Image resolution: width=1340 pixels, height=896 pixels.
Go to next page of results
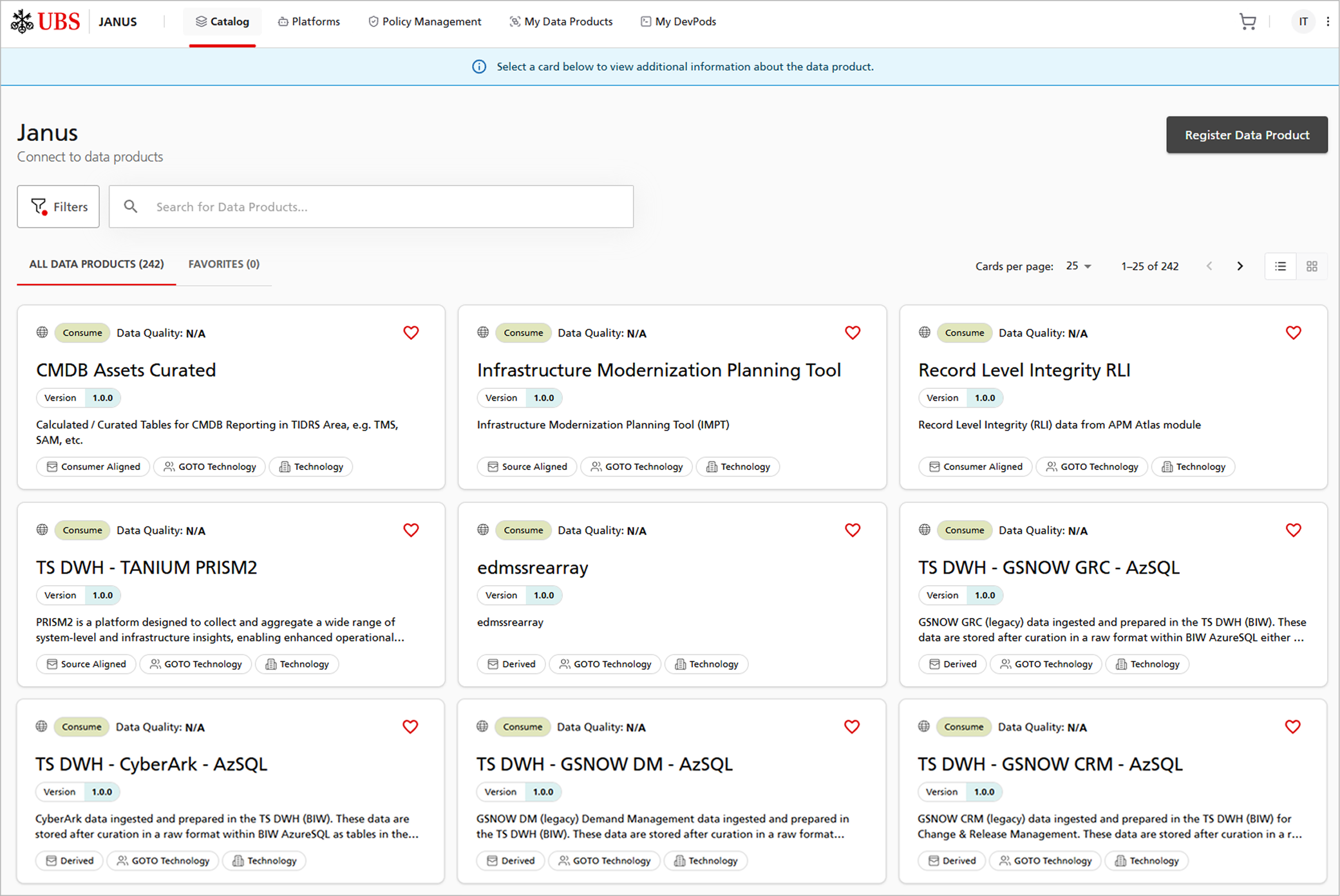[x=1240, y=266]
